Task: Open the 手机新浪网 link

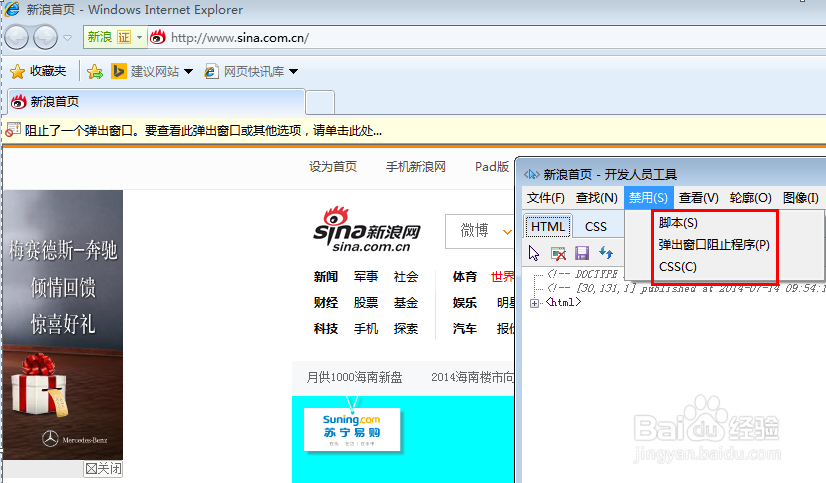Action: coord(416,167)
